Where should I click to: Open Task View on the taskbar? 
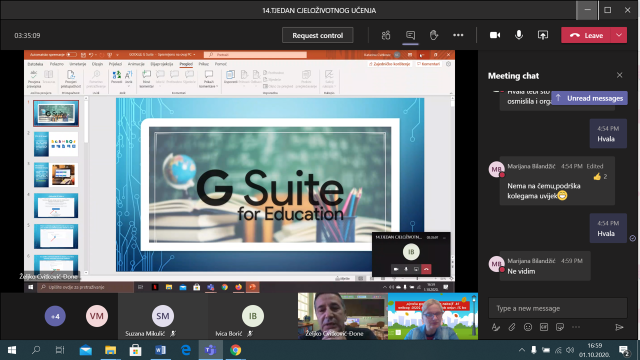pos(60,350)
